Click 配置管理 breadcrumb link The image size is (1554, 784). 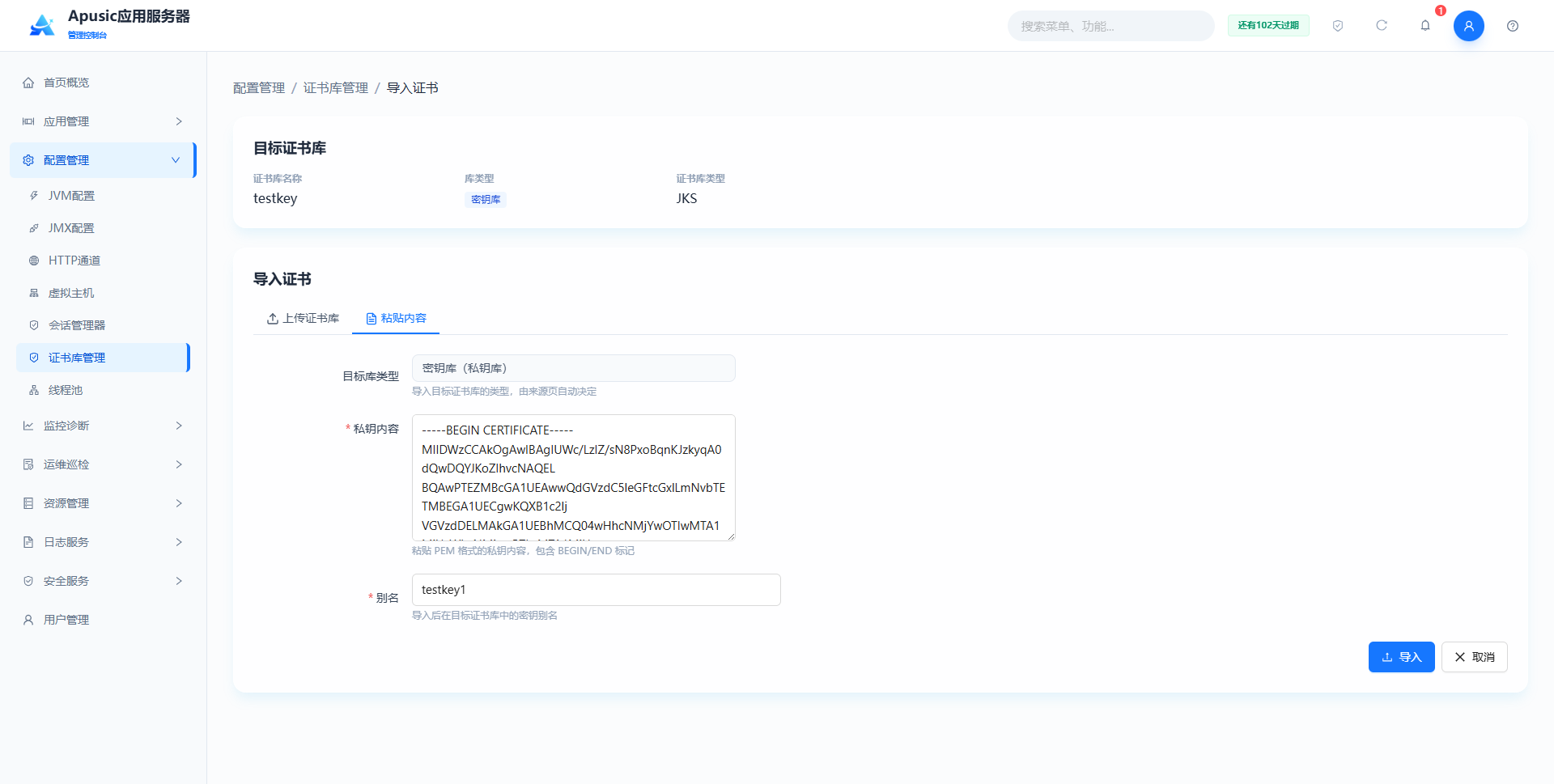click(259, 87)
